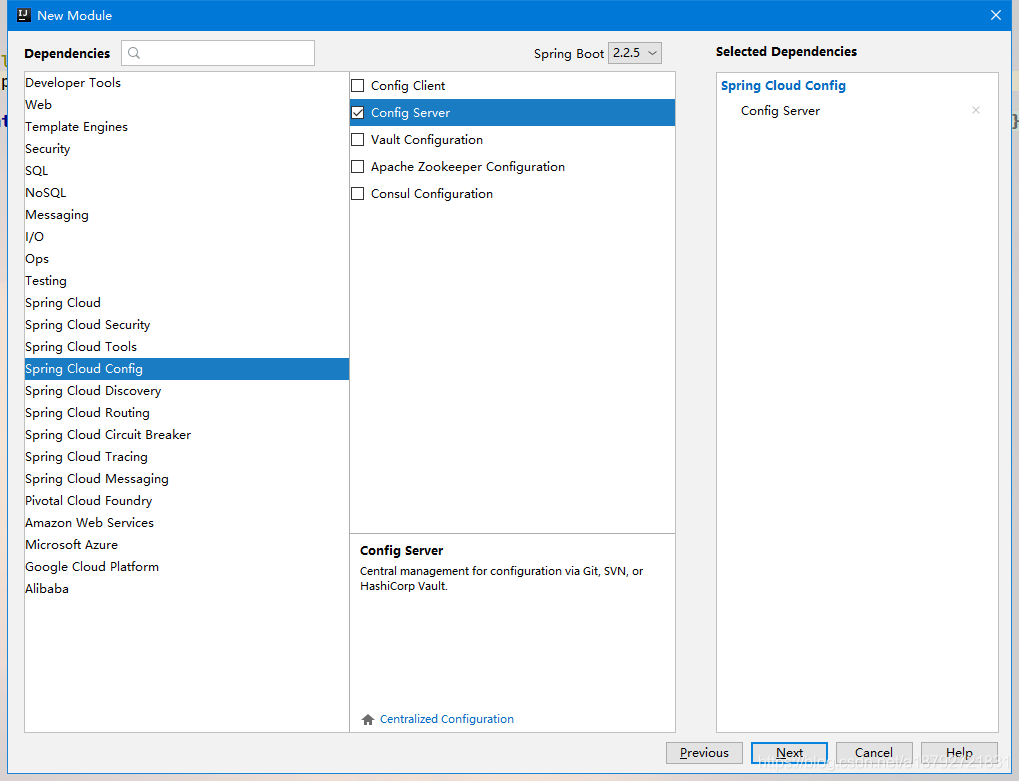Select the Spring Cloud Discovery category

(x=187, y=390)
